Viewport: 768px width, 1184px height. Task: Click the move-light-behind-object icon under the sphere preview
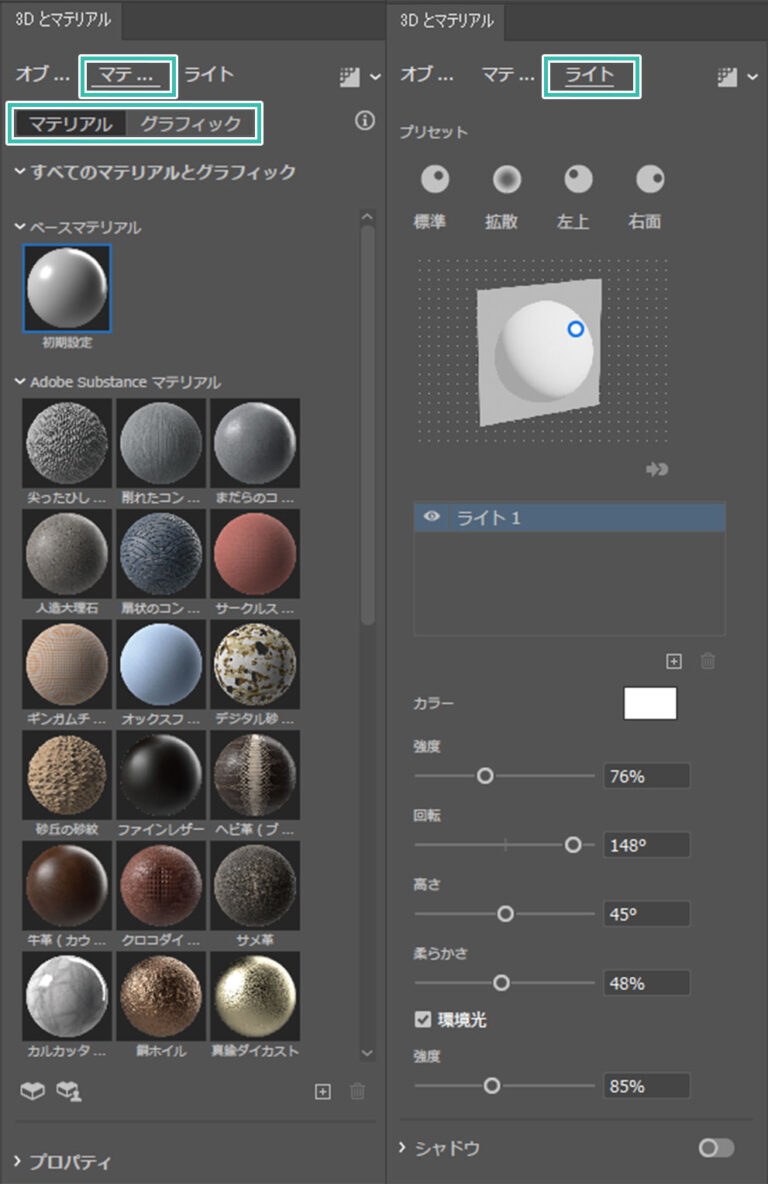[x=656, y=469]
